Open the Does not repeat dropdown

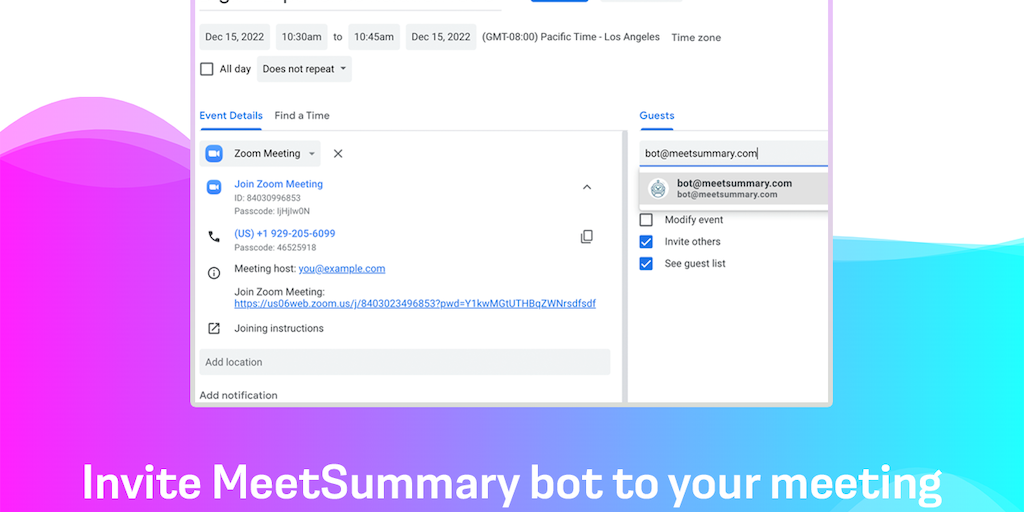tap(304, 69)
